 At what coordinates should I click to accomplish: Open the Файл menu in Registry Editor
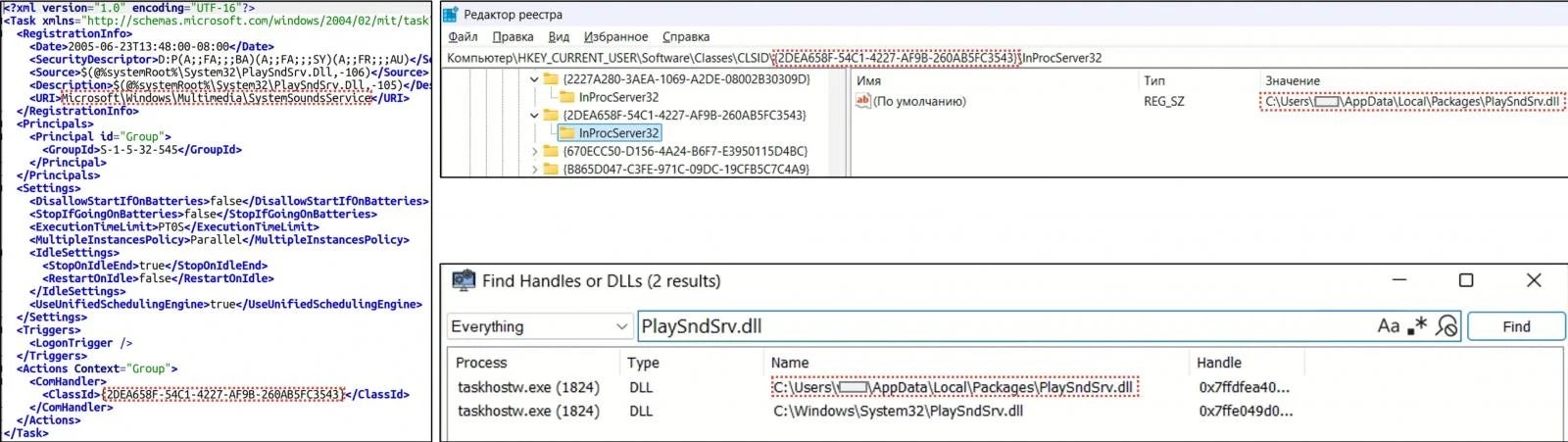click(x=463, y=37)
